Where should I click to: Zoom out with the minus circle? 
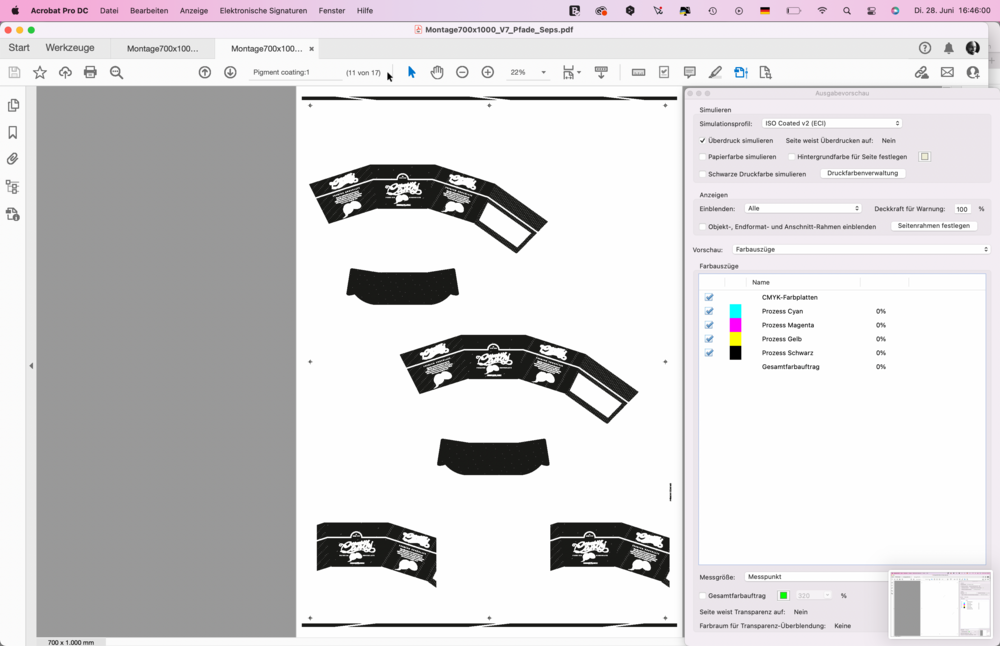coord(462,73)
